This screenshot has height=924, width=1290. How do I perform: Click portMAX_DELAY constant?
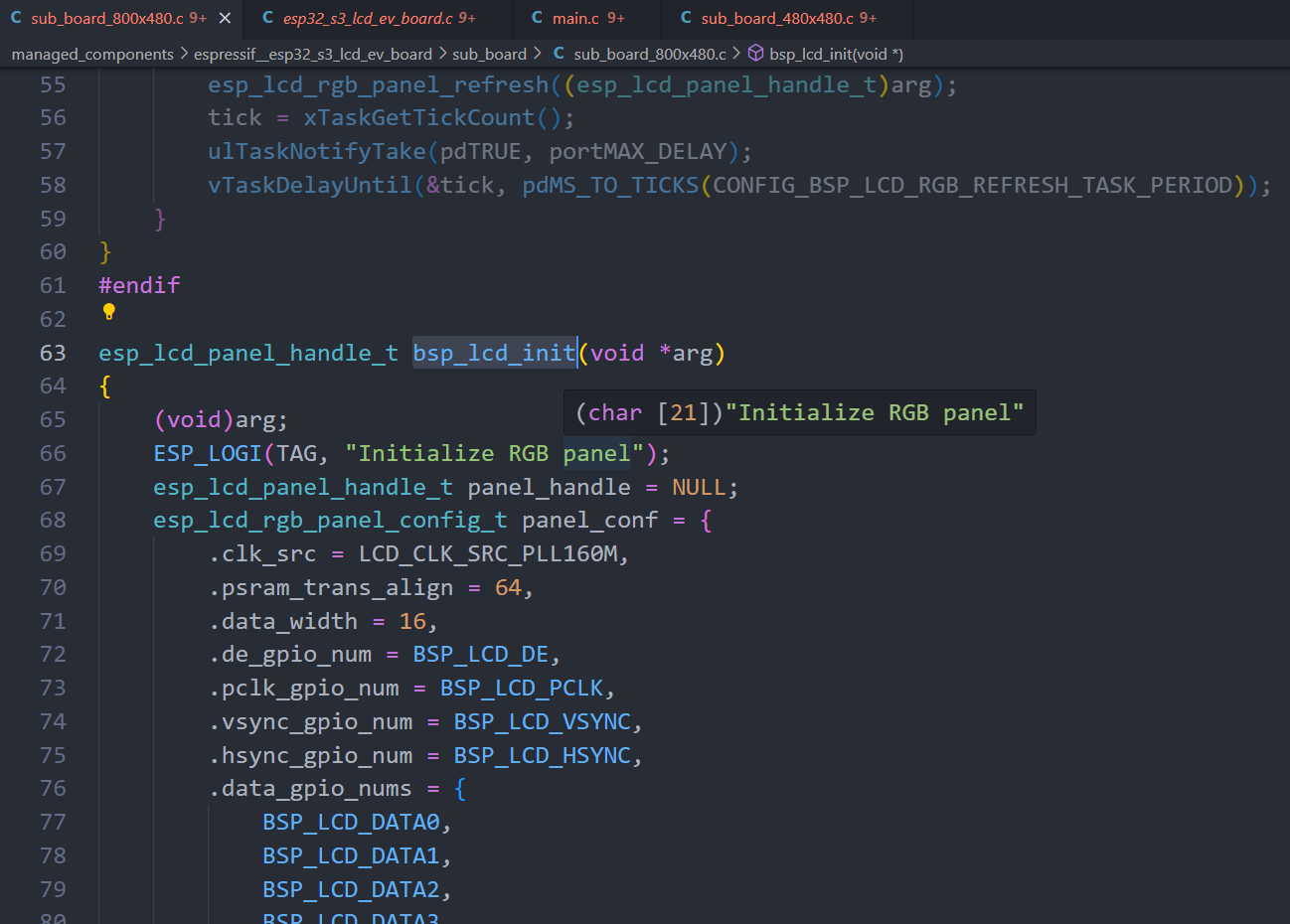point(638,151)
